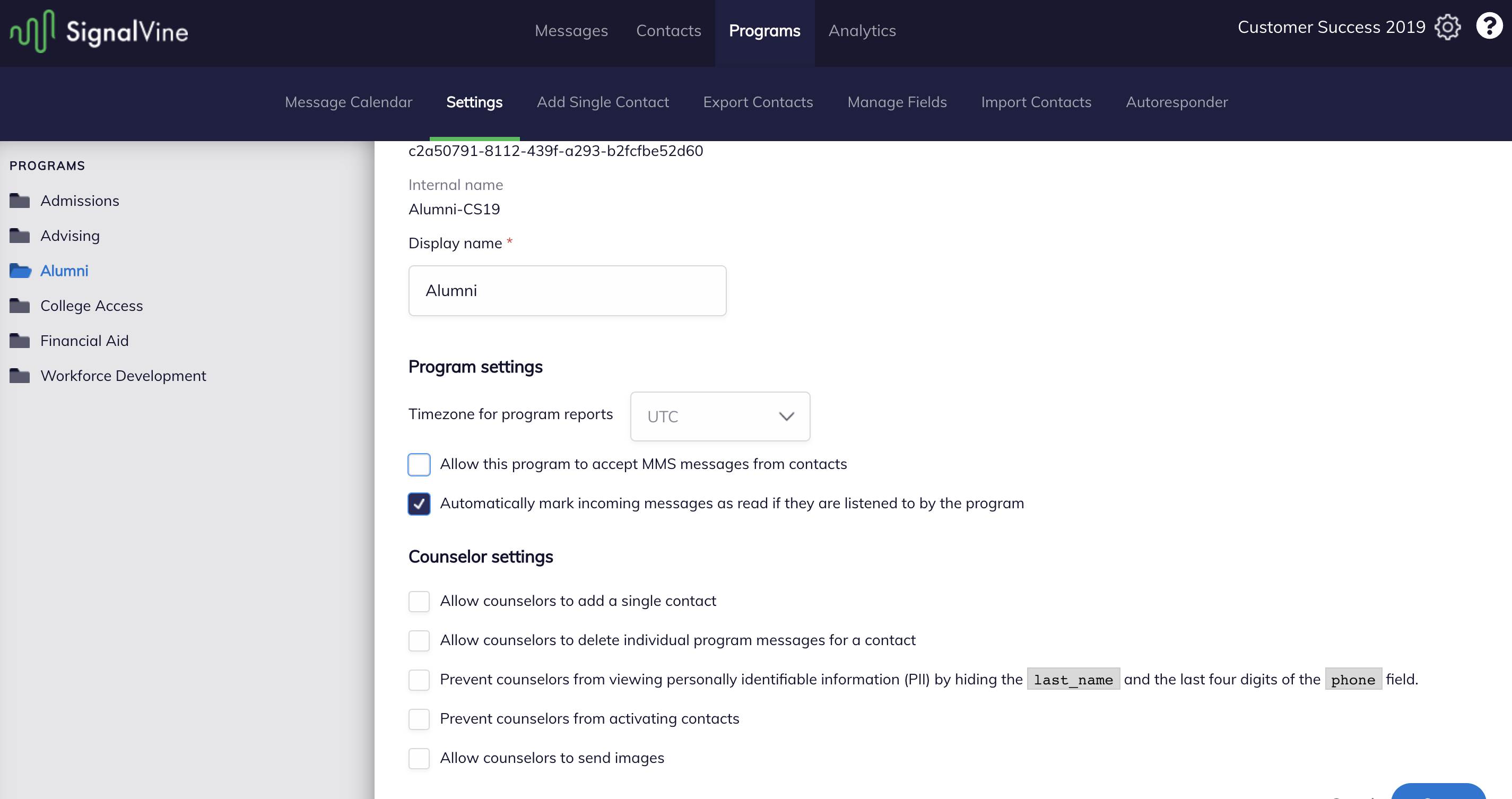Click the Alumni-CS19 internal name text
Image resolution: width=1512 pixels, height=799 pixels.
454,209
